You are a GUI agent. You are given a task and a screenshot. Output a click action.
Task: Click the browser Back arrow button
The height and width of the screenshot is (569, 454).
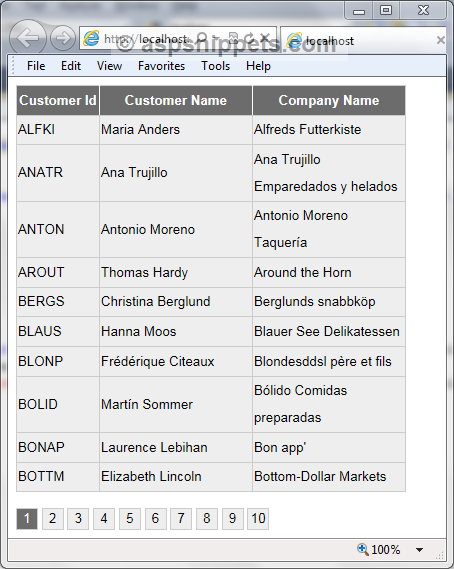(28, 37)
